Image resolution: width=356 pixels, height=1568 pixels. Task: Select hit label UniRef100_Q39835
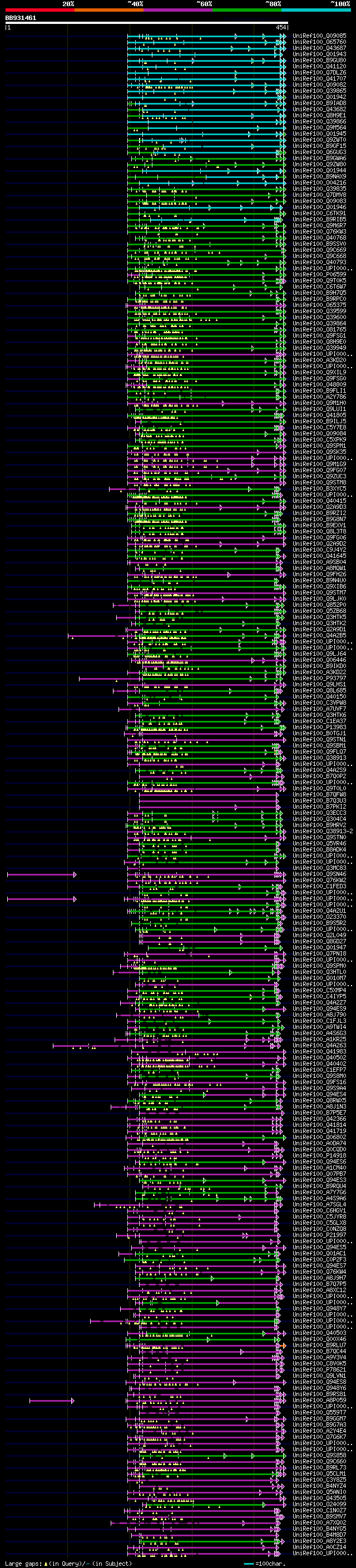319,189
